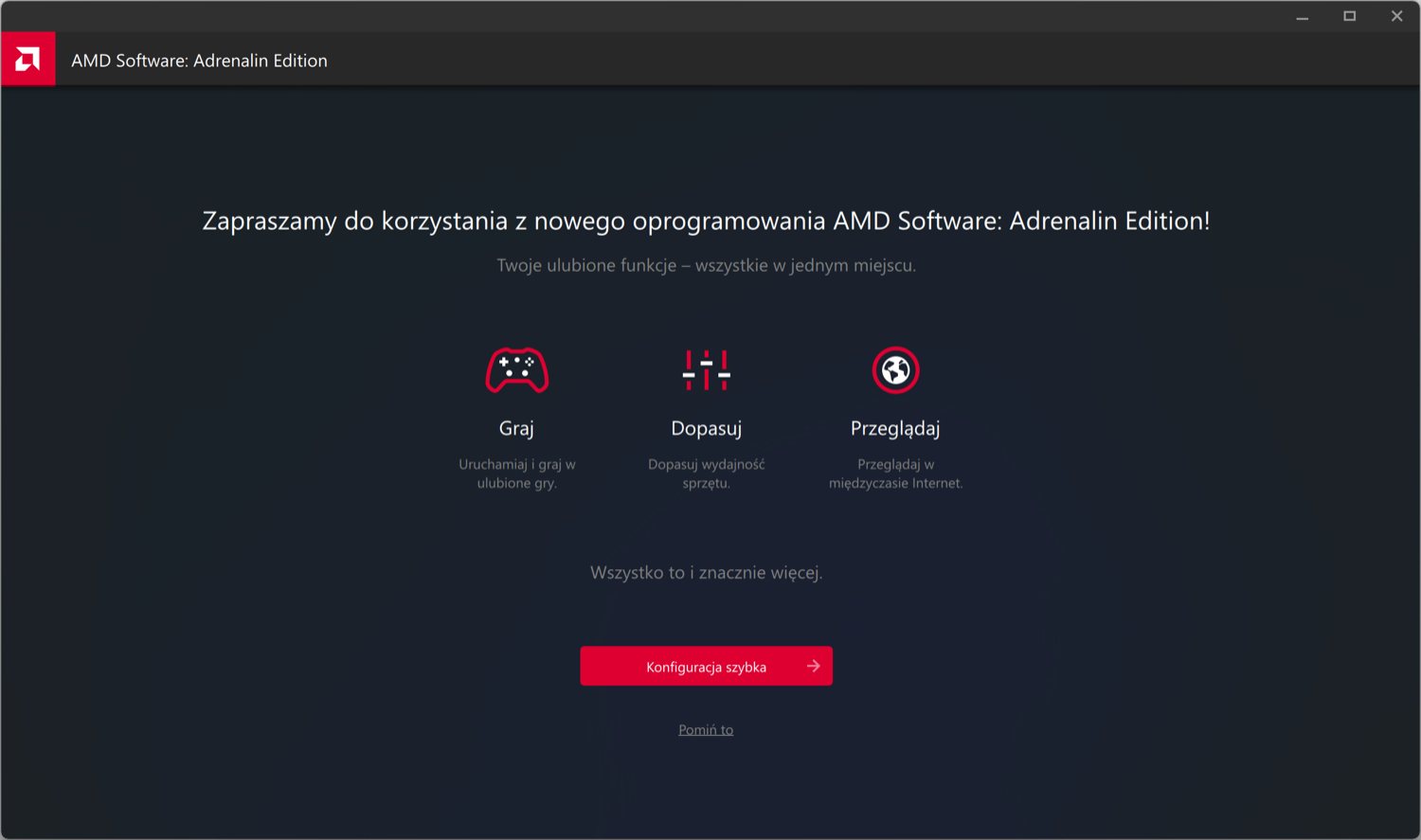Click the Przeglądaj globe icon
This screenshot has height=840, width=1421.
click(x=896, y=370)
